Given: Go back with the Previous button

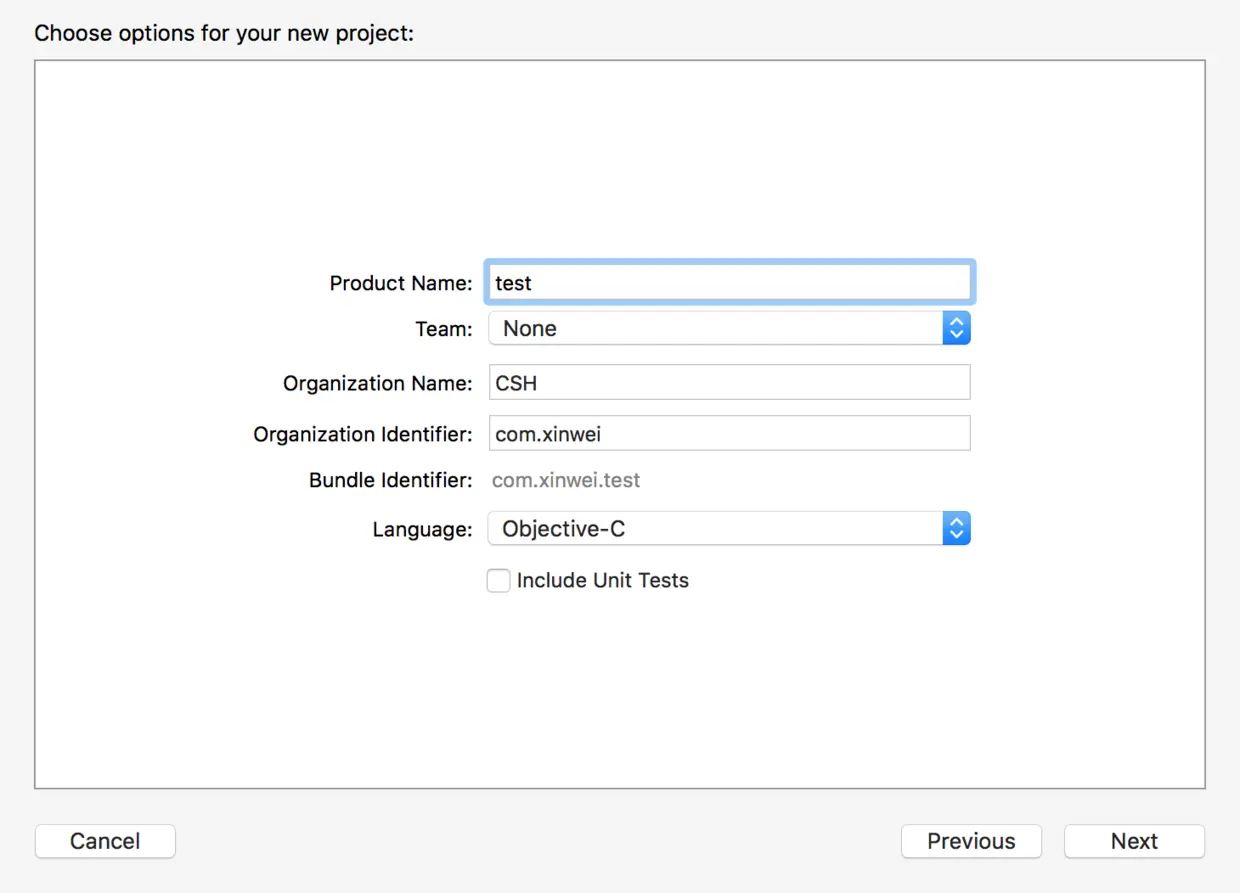Looking at the screenshot, I should (971, 841).
